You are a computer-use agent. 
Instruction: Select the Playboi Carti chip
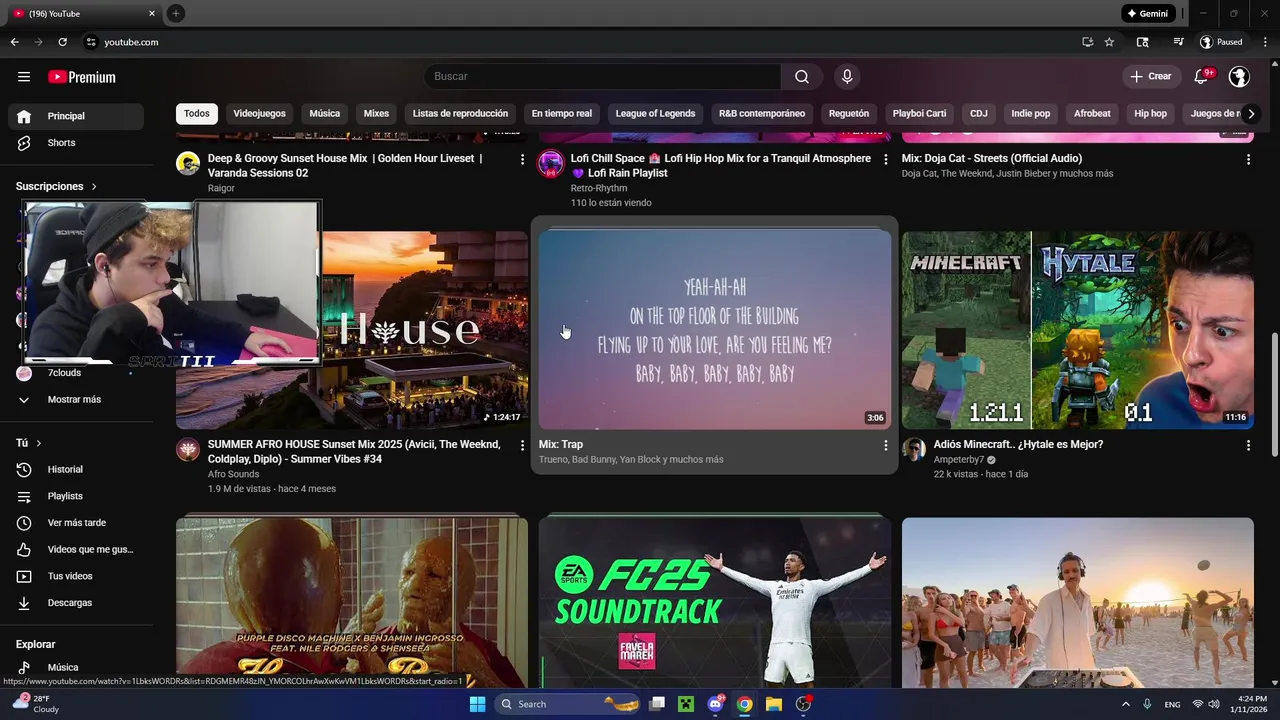[x=919, y=114]
